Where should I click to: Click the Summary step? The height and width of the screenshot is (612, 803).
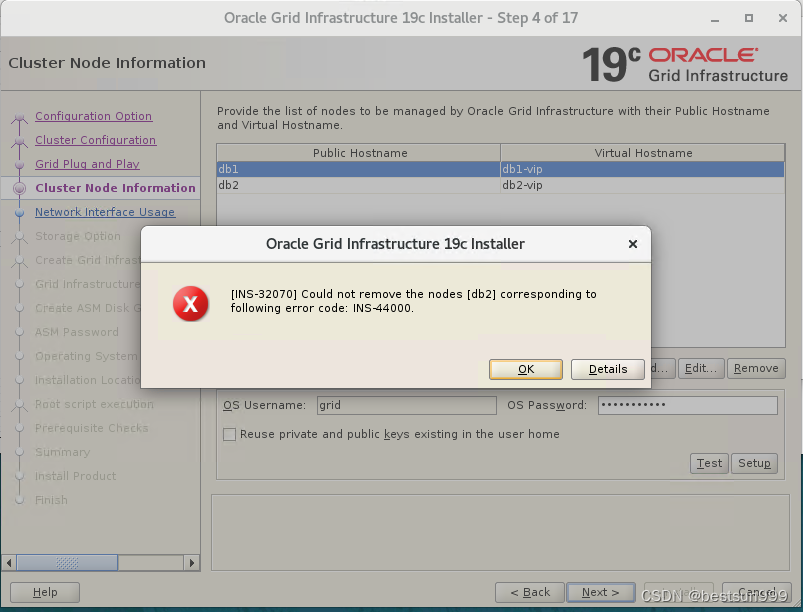pos(62,452)
